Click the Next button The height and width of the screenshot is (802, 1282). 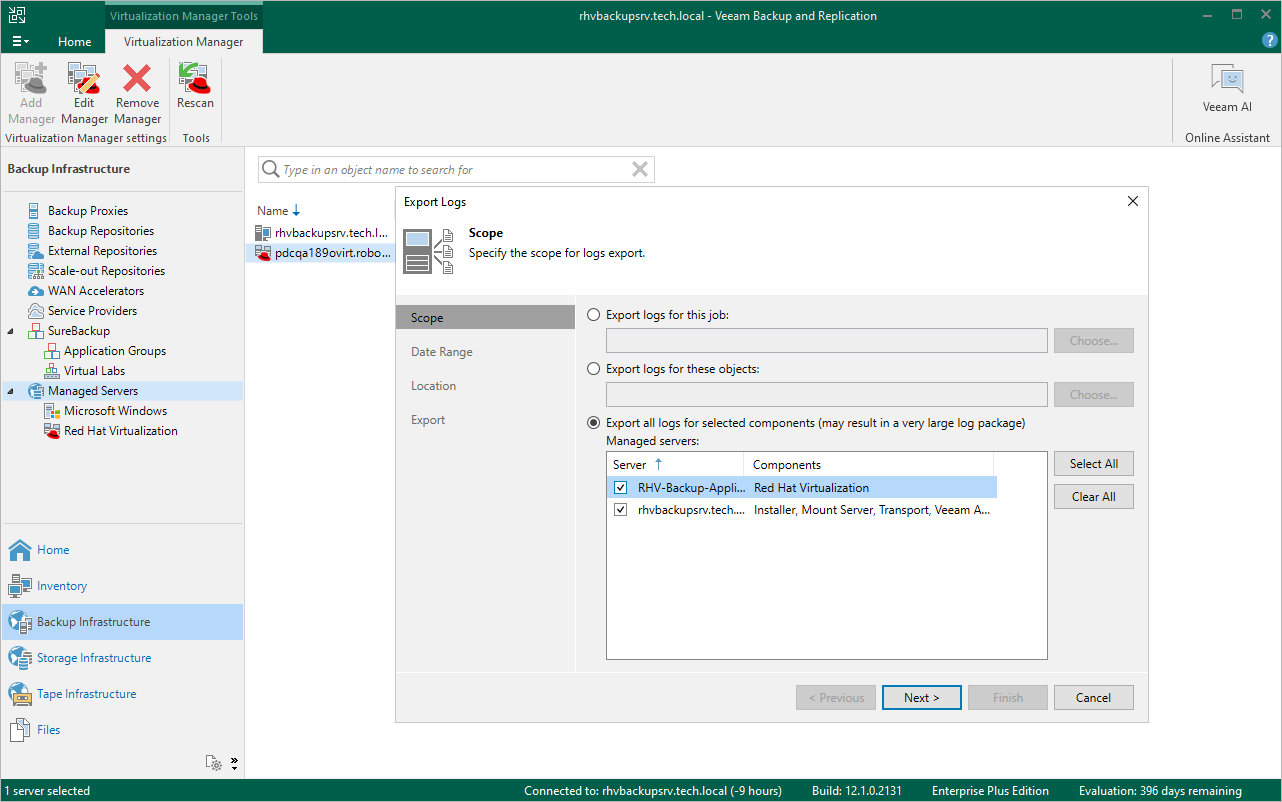[x=922, y=698]
